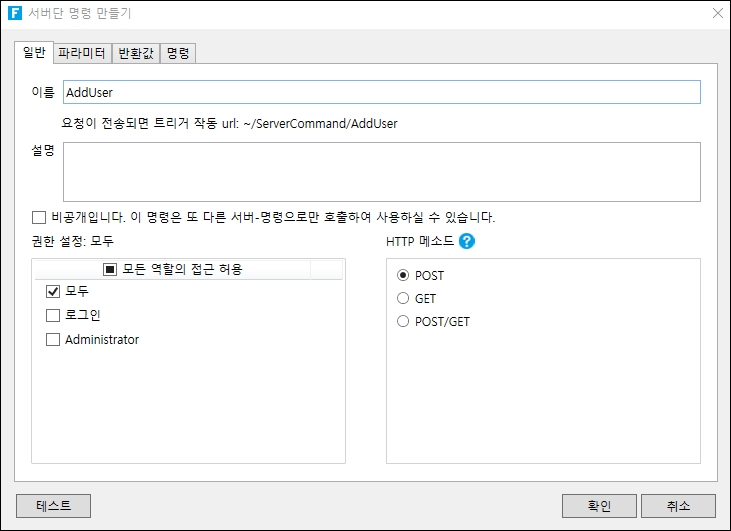Enable the 비공개입니다 private command checkbox
The image size is (731, 531).
[39, 217]
